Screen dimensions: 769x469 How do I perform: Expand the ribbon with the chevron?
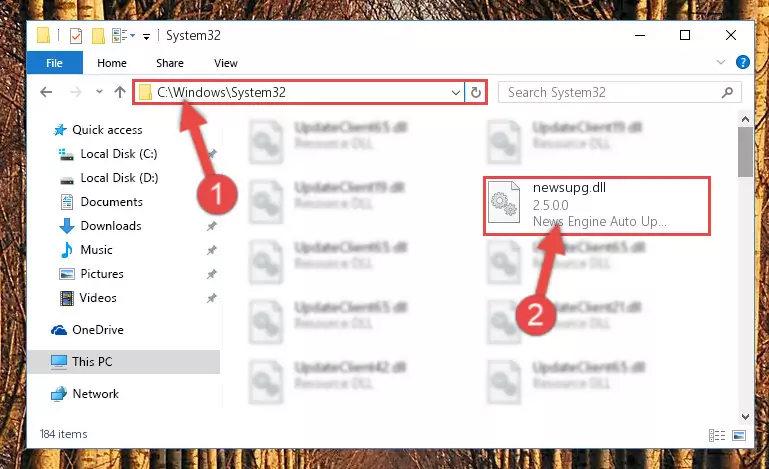click(x=720, y=62)
